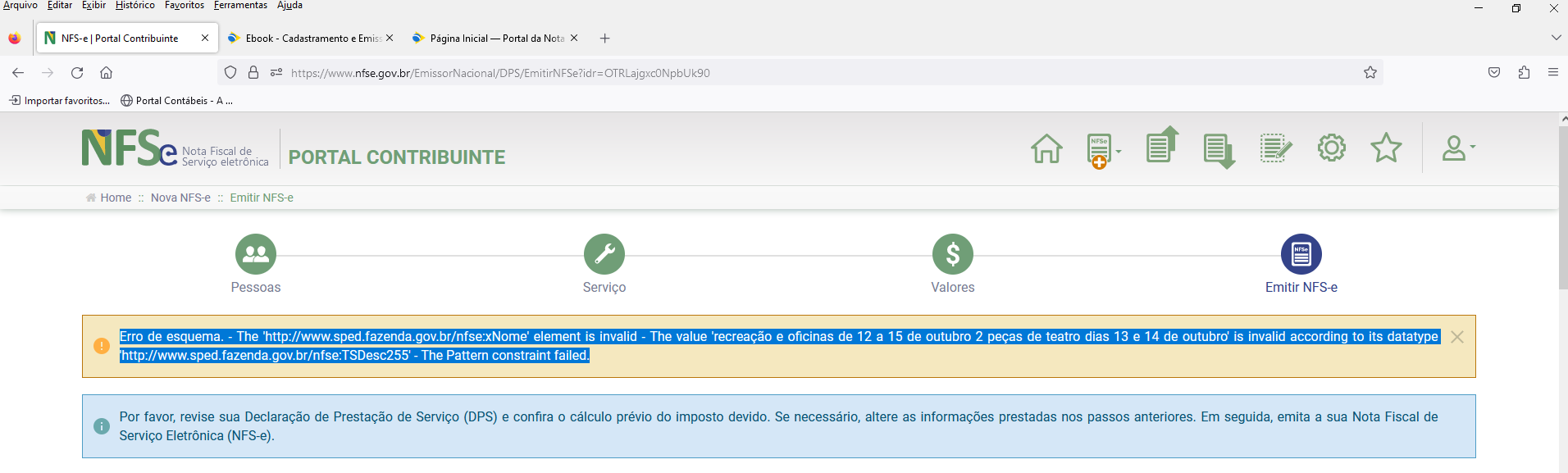Click Home breadcrumb link
Screen dimensions: 1568x473
[x=116, y=198]
